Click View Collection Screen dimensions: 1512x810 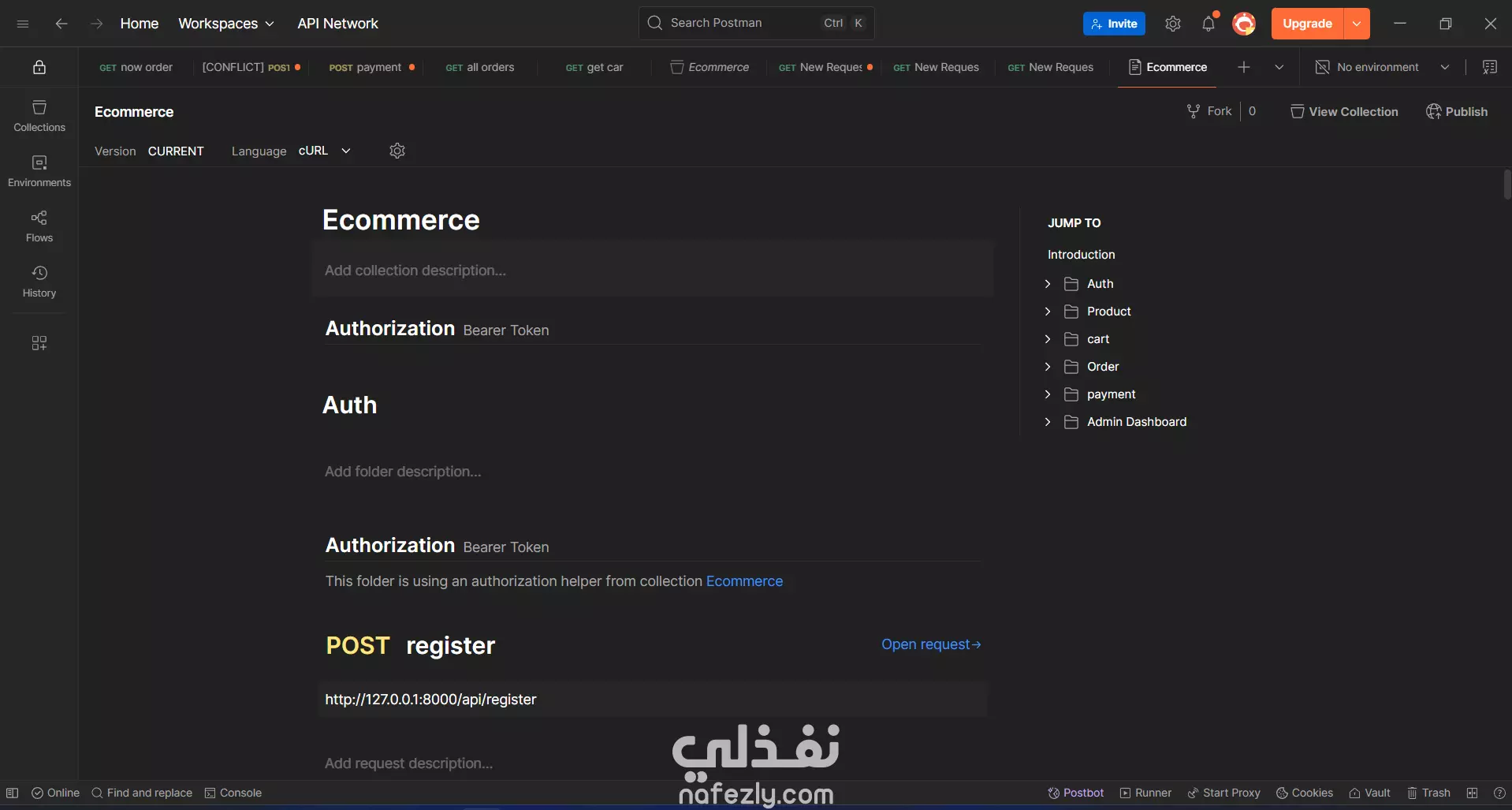tap(1344, 111)
